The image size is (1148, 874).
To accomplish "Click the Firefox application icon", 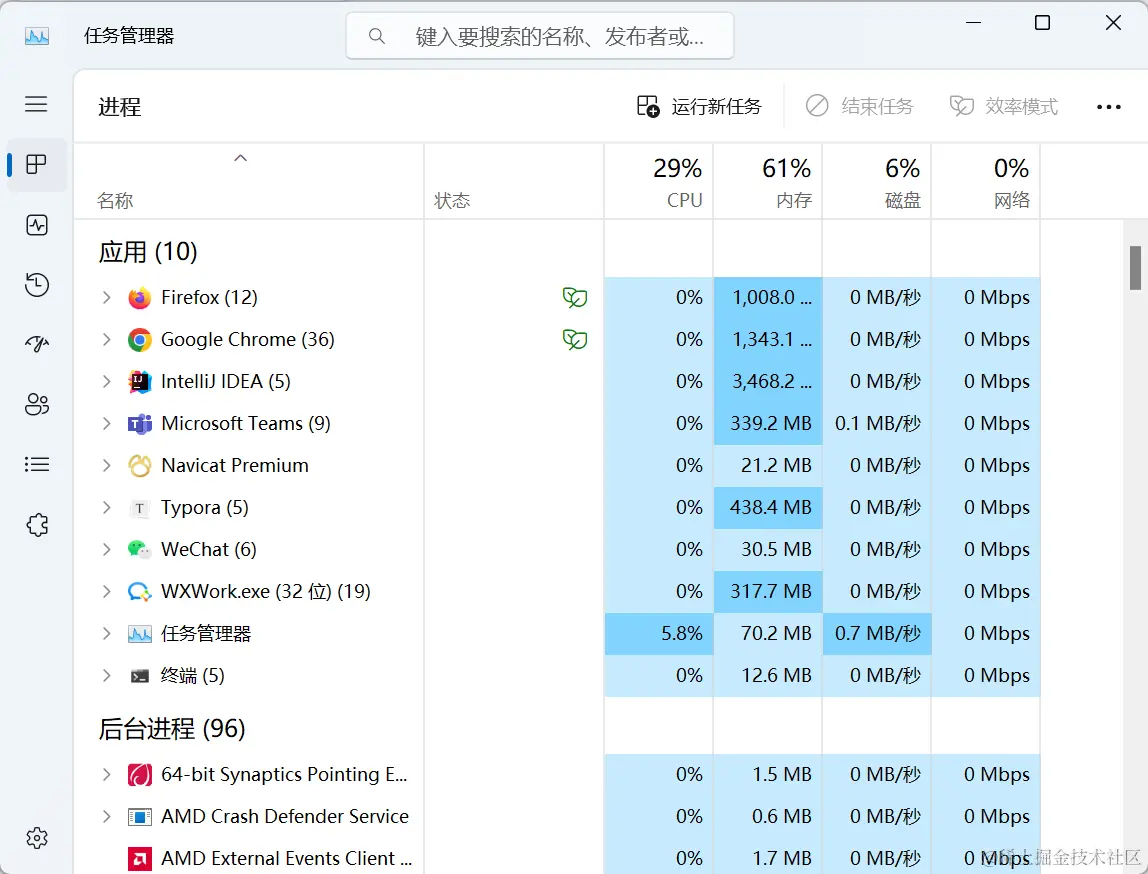I will tap(139, 298).
